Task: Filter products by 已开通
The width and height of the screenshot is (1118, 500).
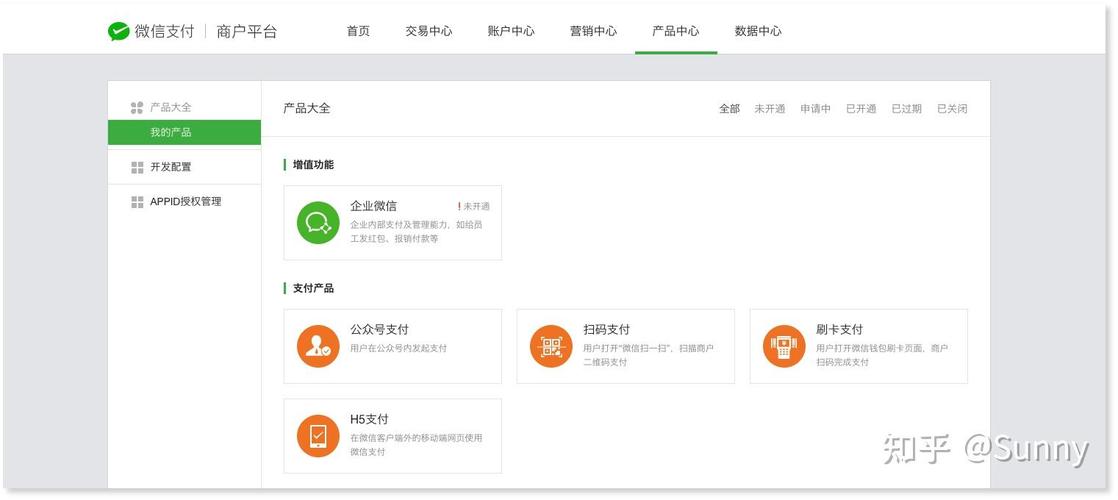Action: [861, 108]
